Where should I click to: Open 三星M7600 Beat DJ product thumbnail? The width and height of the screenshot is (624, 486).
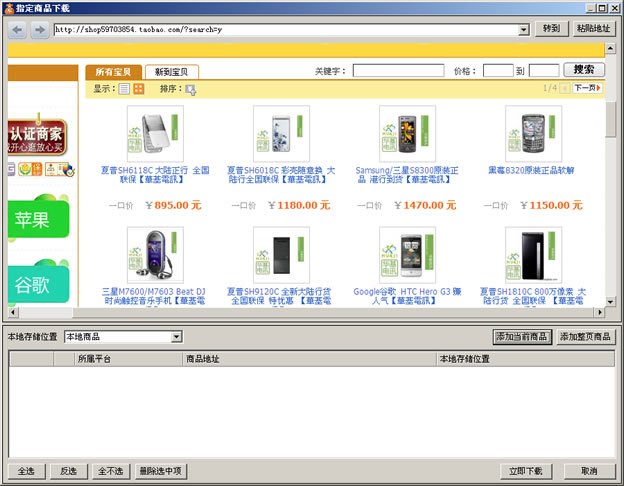(155, 255)
